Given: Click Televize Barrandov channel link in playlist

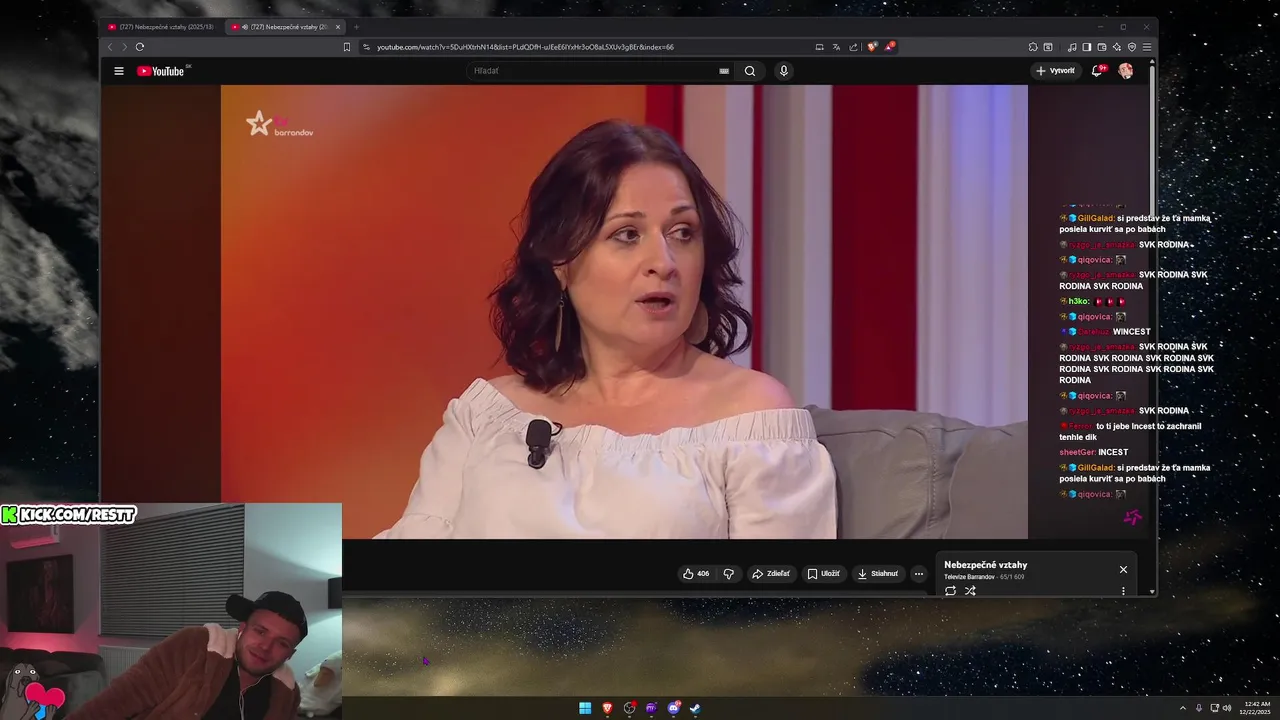Looking at the screenshot, I should (969, 577).
